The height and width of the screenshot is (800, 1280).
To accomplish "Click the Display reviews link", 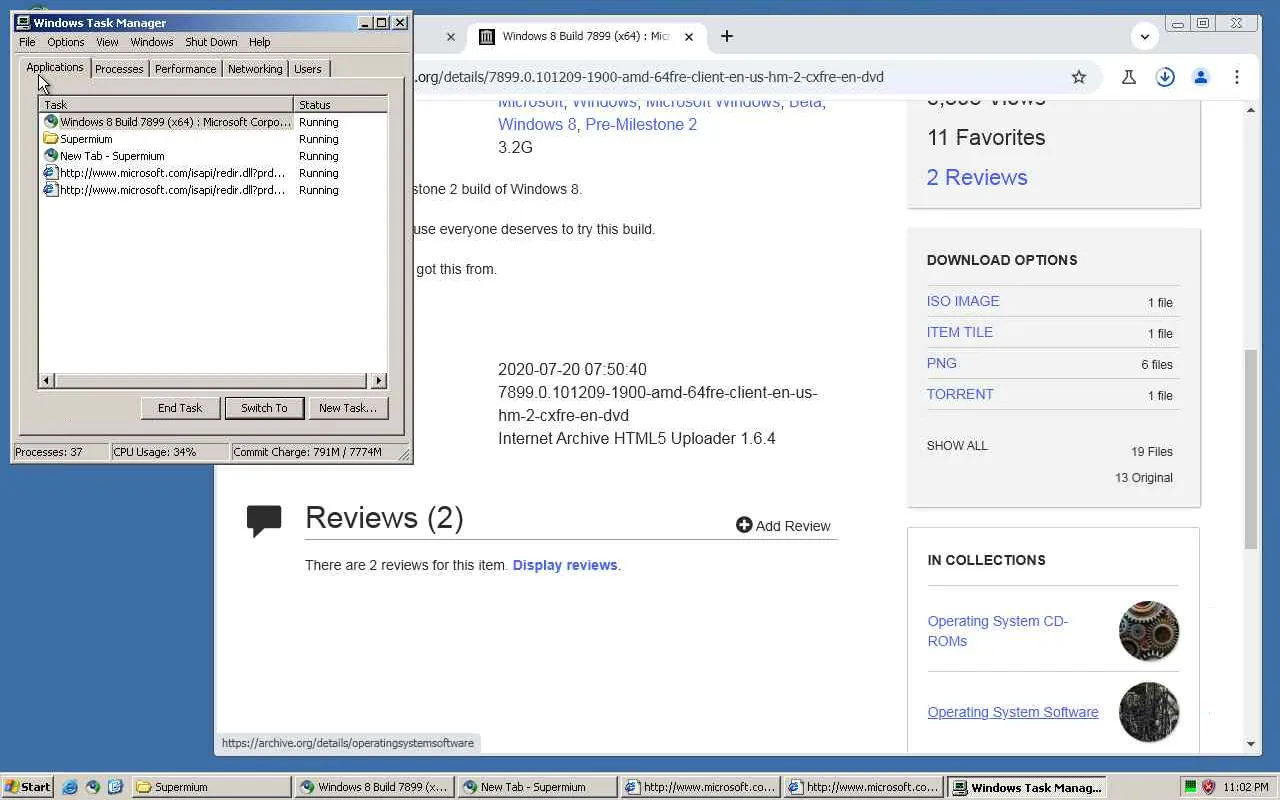I will click(x=565, y=565).
